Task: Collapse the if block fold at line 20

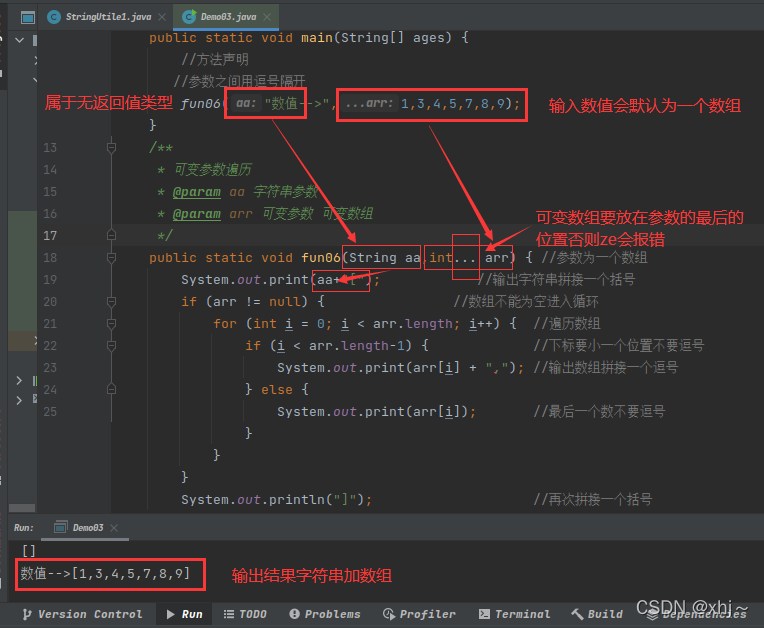Action: [111, 302]
